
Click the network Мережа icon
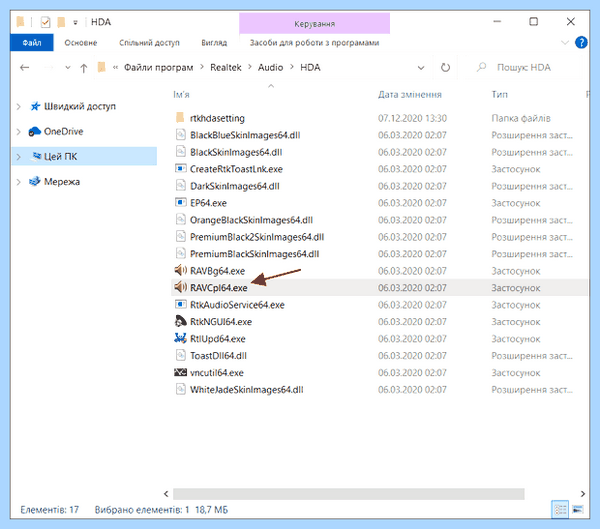34,181
